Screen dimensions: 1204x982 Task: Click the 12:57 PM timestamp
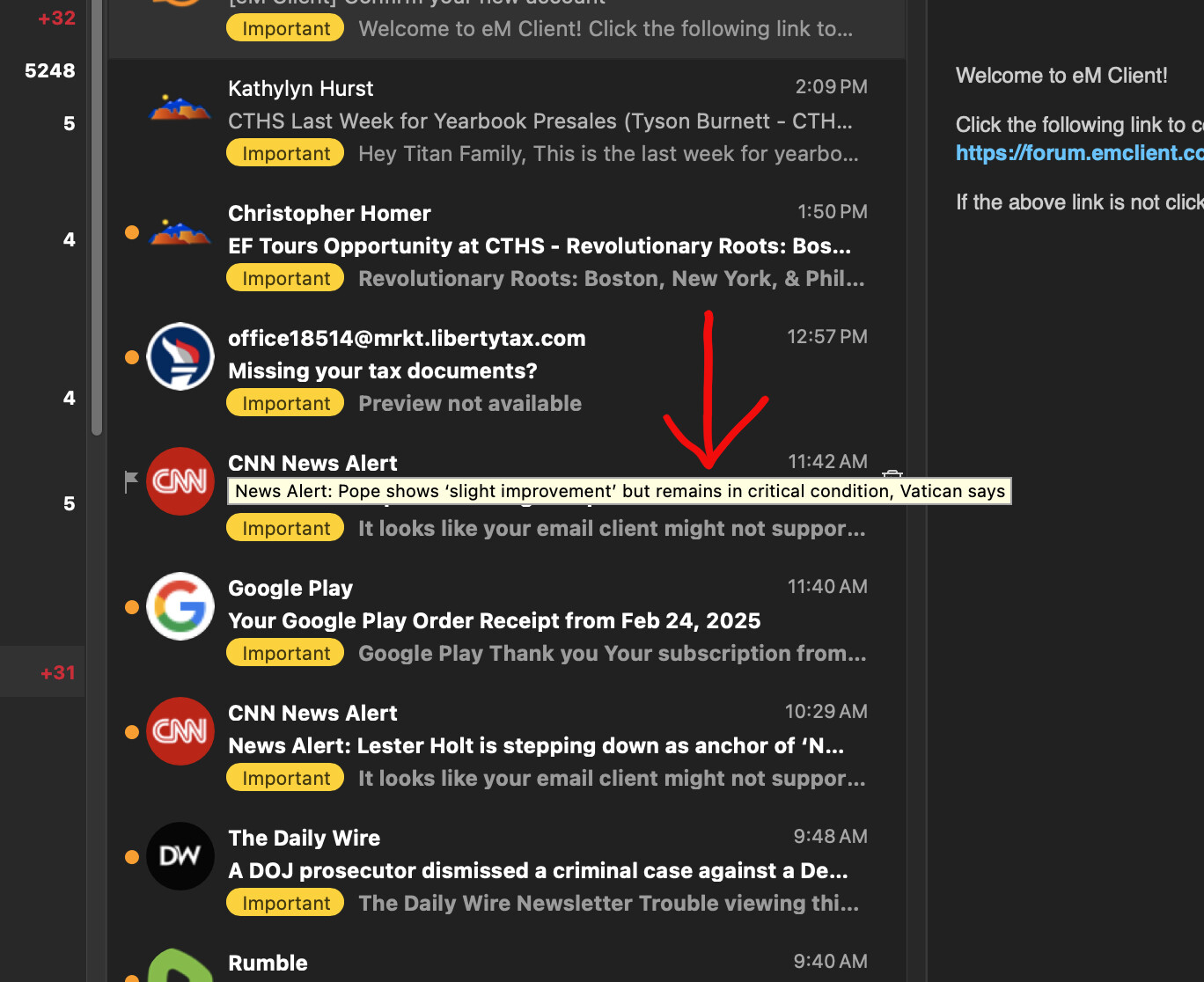[827, 337]
